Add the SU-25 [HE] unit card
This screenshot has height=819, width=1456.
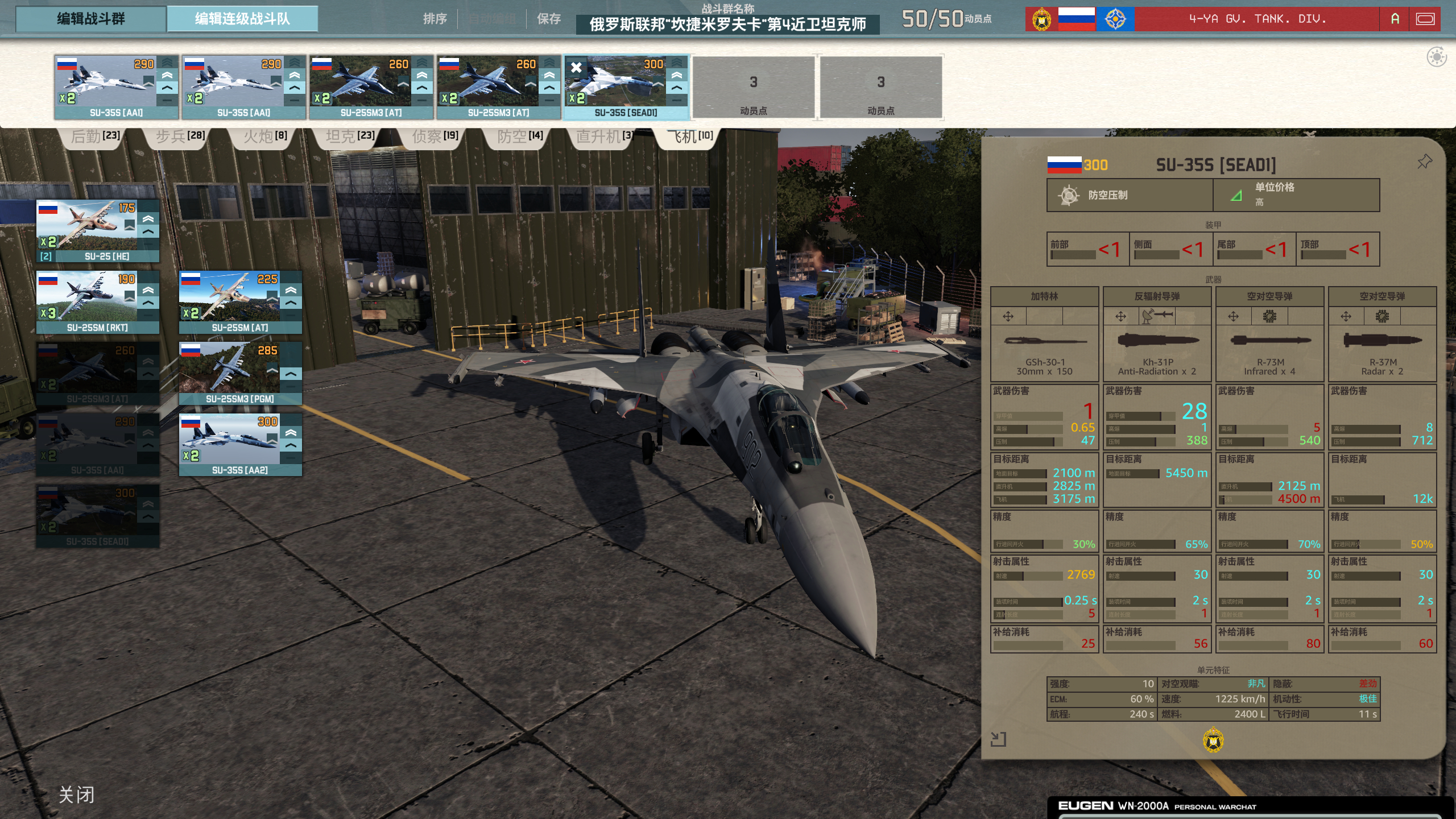coord(98,231)
